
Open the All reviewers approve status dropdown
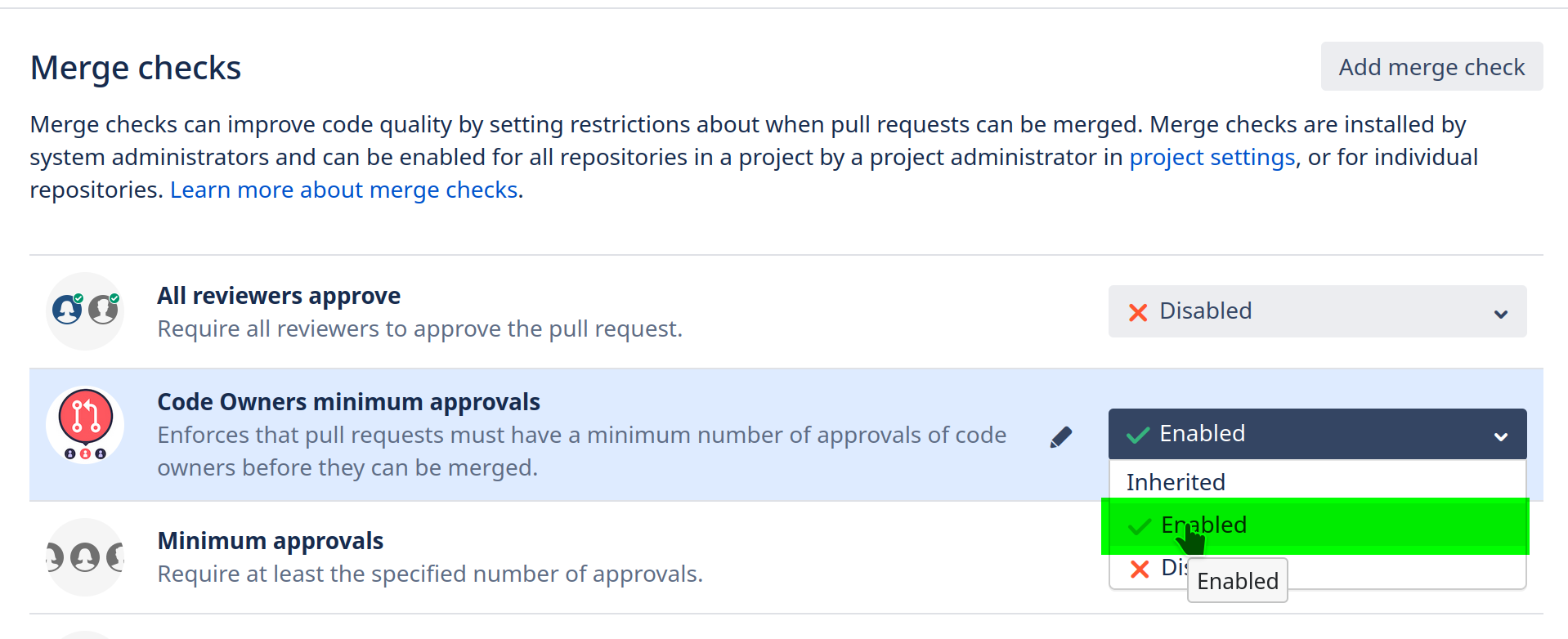1316,311
